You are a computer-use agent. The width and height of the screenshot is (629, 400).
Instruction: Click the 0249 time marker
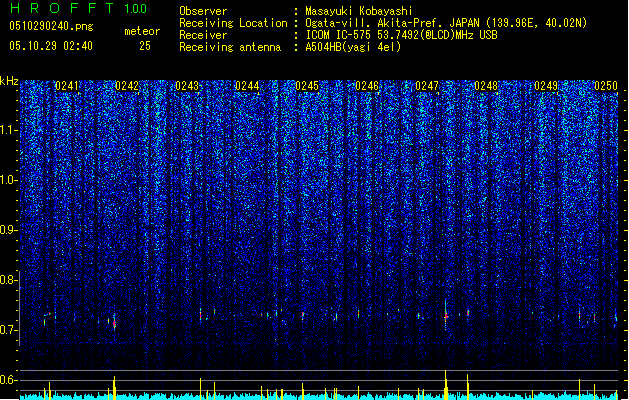546,86
